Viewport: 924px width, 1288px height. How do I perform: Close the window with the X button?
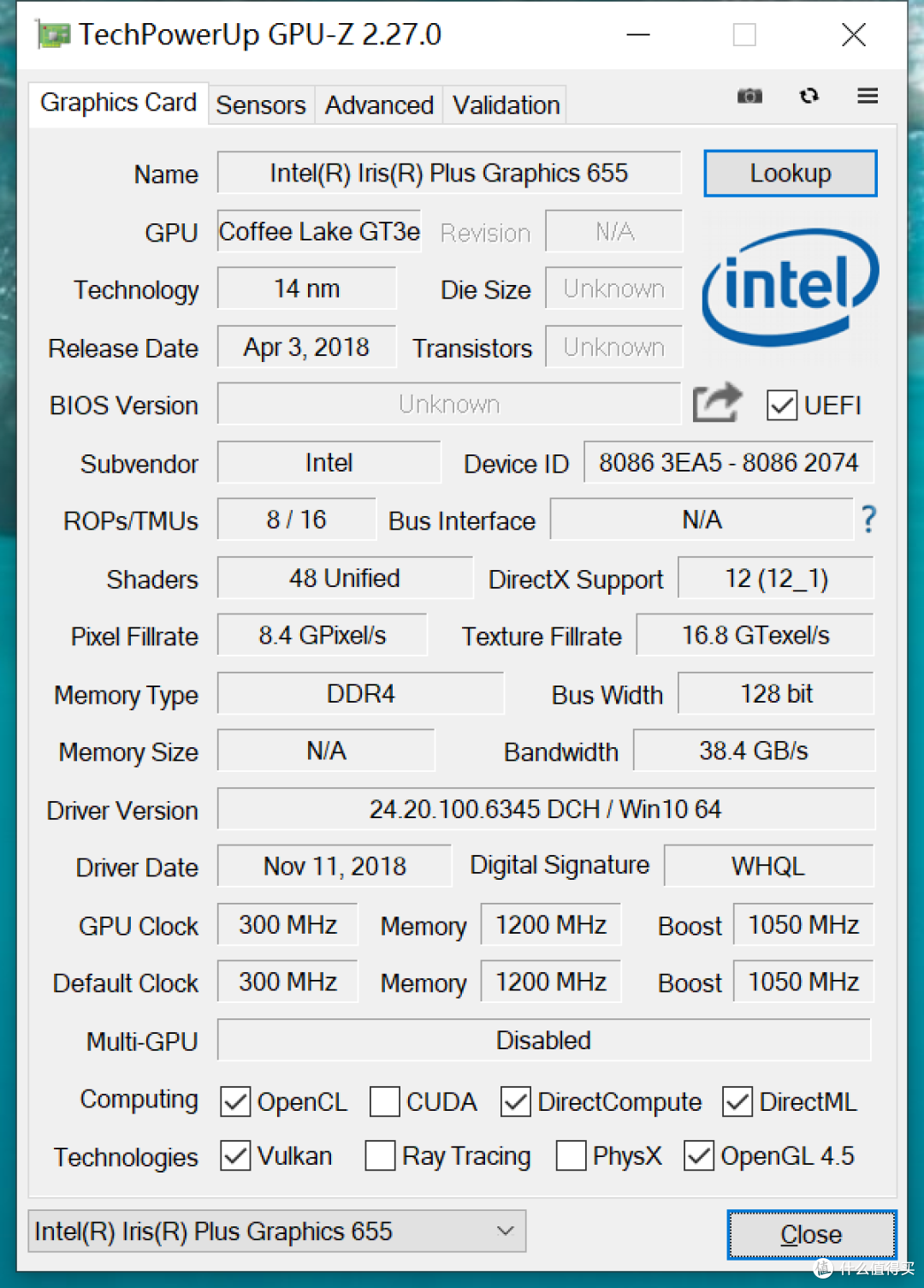click(x=854, y=35)
